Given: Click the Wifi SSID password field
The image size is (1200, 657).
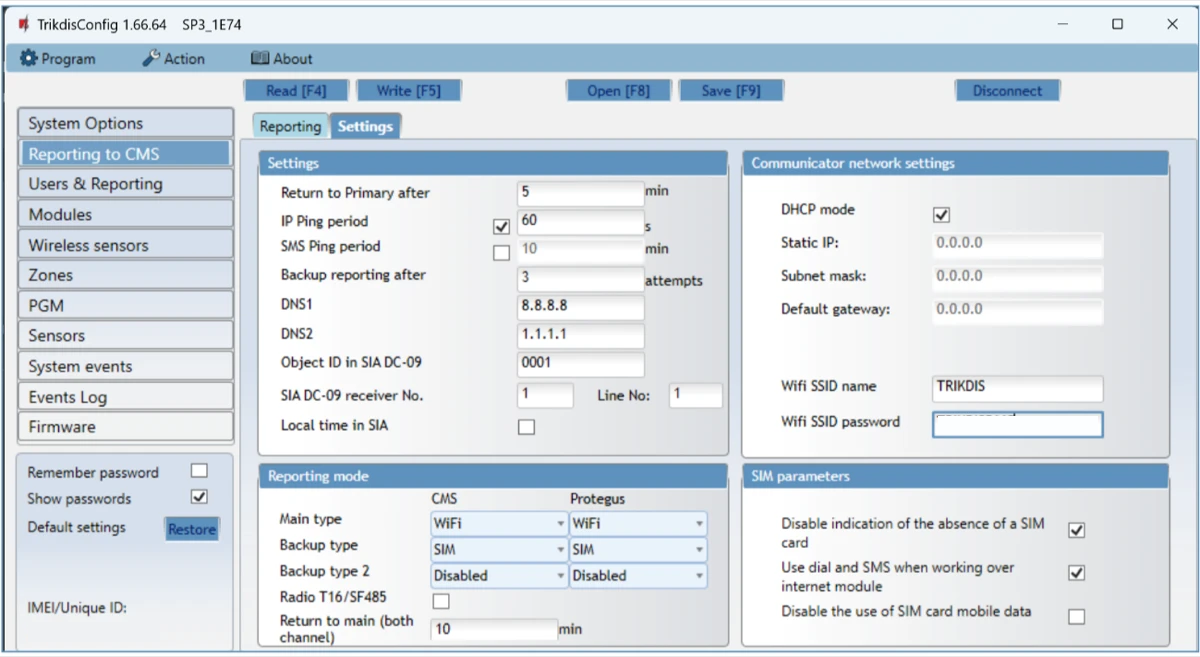Looking at the screenshot, I should click(x=1018, y=424).
